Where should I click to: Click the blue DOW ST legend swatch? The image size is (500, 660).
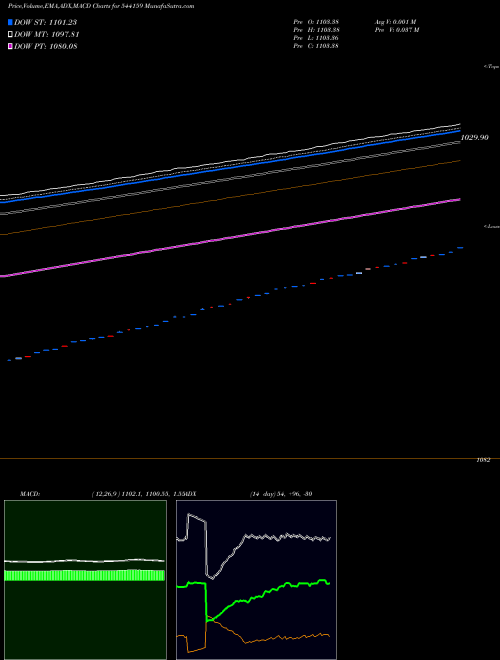pos(10,22)
